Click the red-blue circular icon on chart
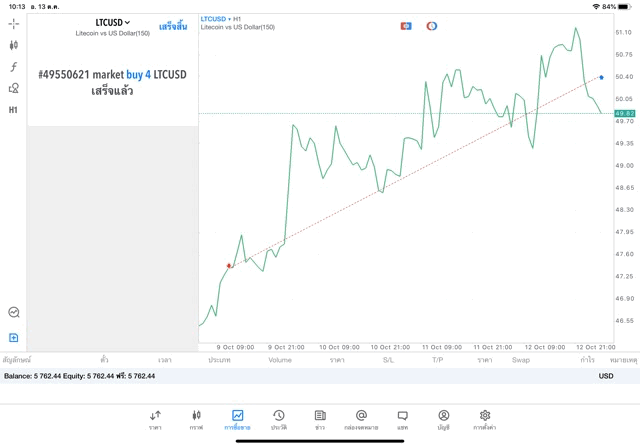The width and height of the screenshot is (640, 447). [x=432, y=26]
